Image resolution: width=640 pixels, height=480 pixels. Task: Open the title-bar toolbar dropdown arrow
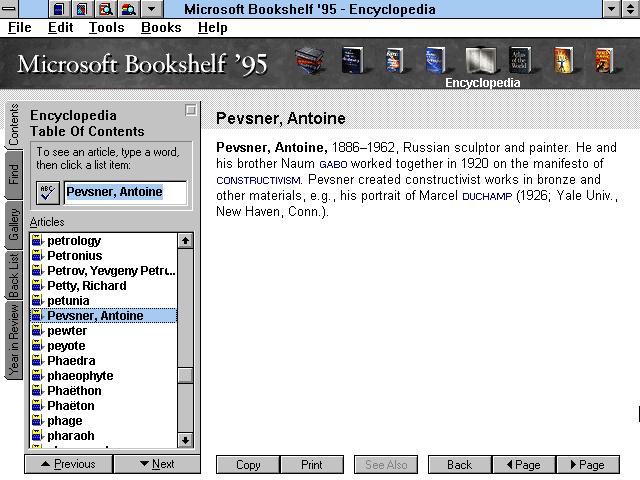tap(151, 9)
